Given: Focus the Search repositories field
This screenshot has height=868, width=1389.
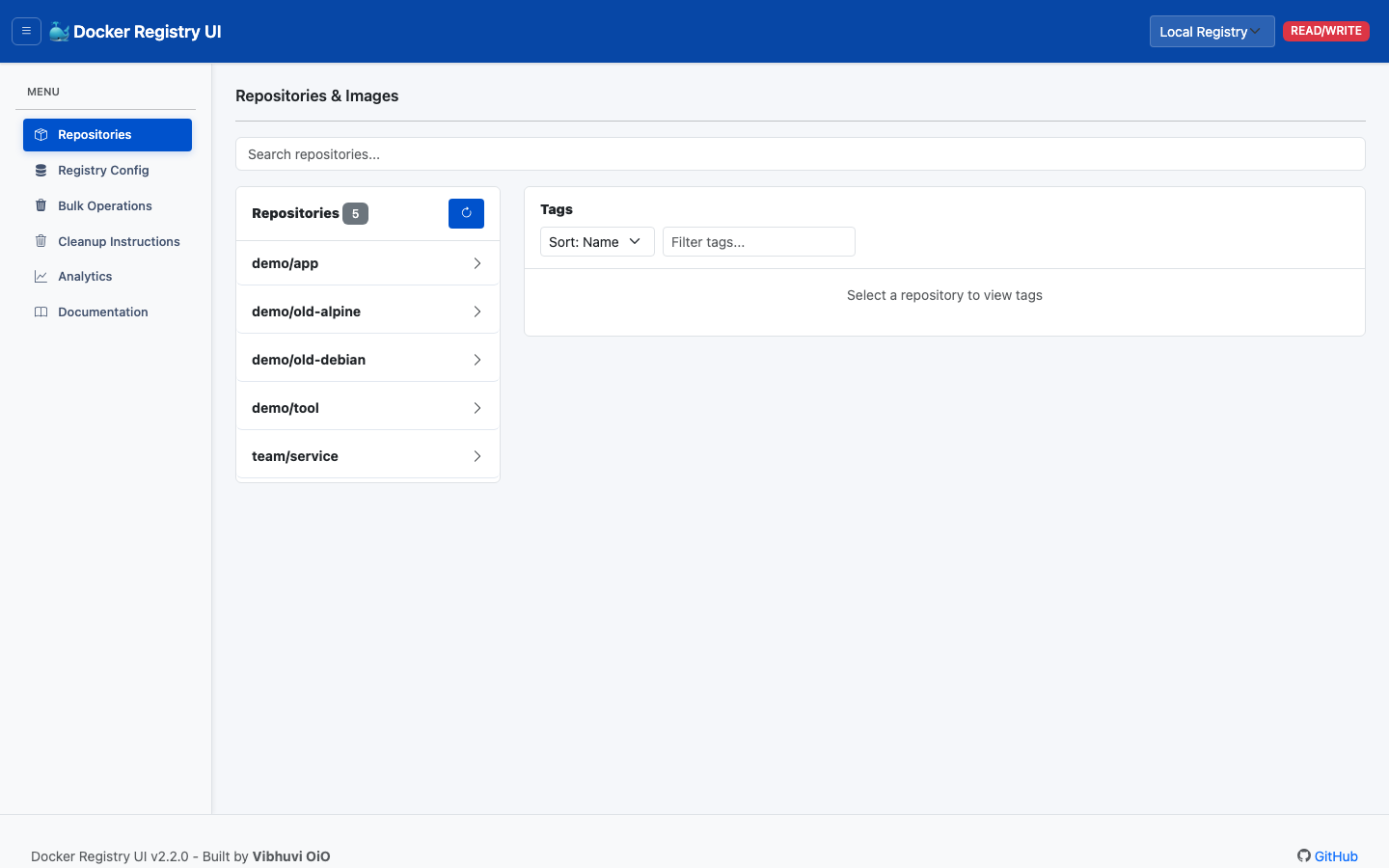Looking at the screenshot, I should 801,154.
